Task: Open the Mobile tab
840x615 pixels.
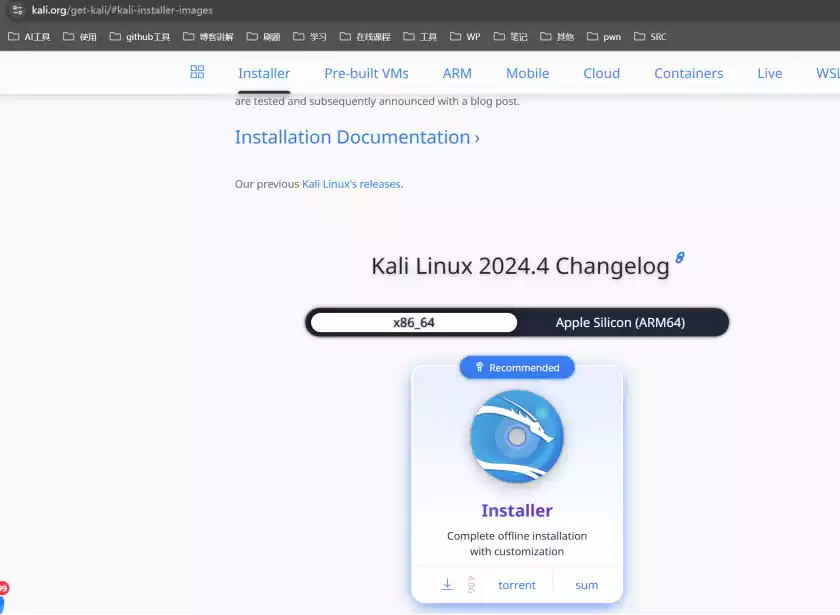Action: coord(528,73)
